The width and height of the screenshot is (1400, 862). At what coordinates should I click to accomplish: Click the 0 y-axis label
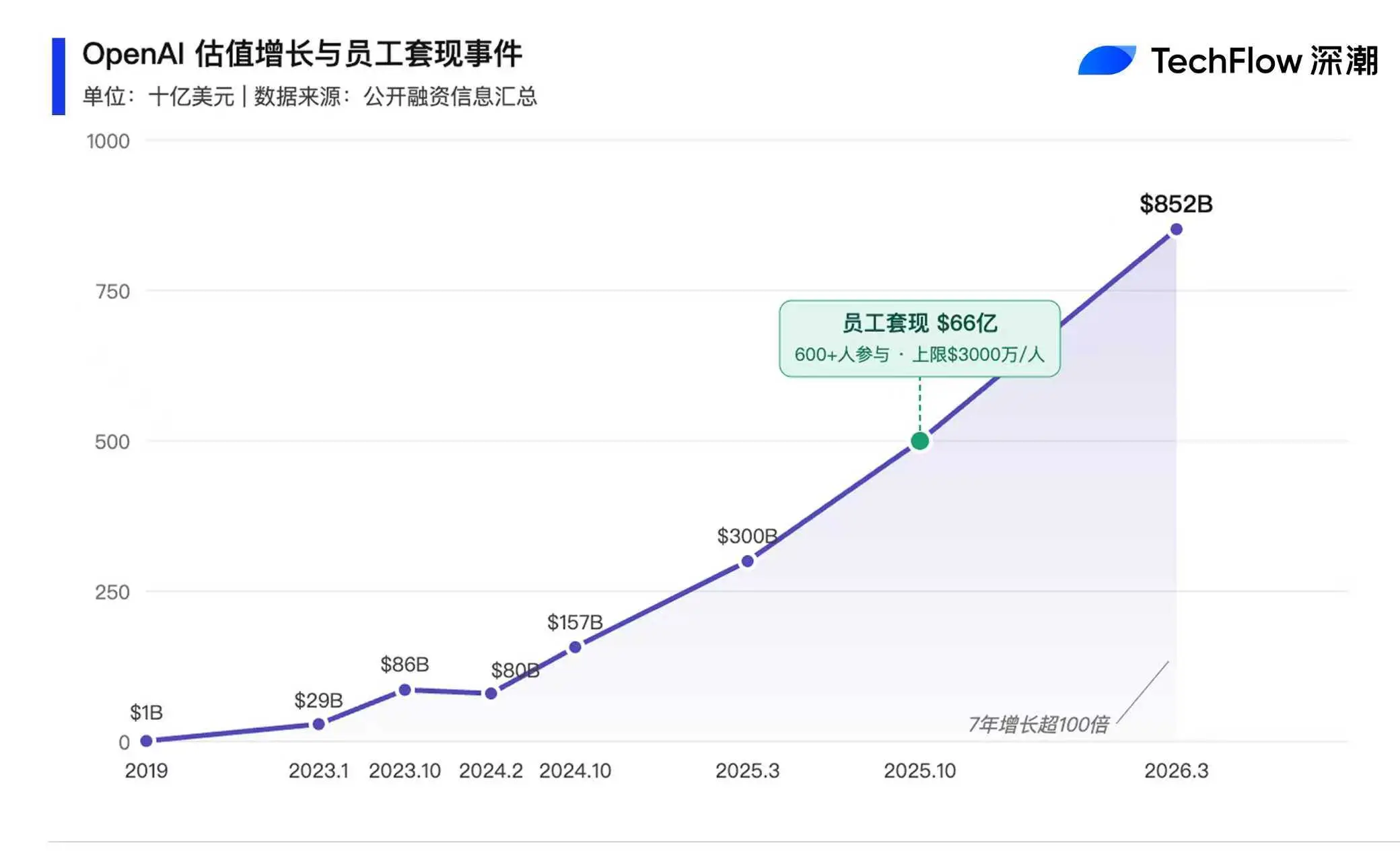coord(124,742)
